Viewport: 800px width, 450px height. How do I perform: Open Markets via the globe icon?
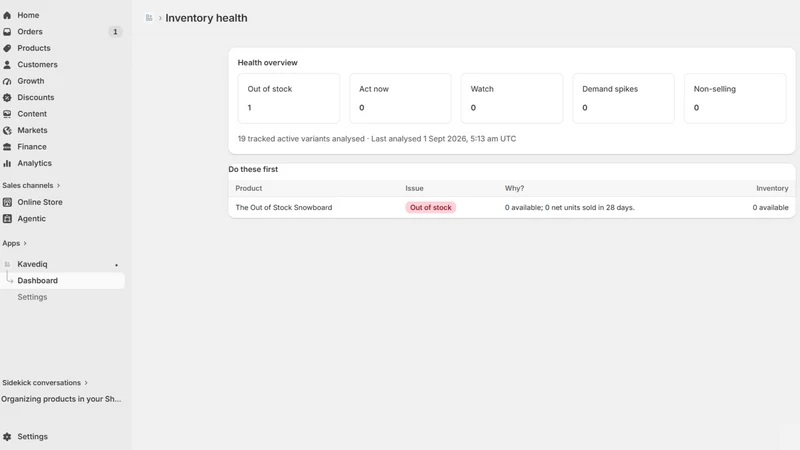click(x=7, y=131)
